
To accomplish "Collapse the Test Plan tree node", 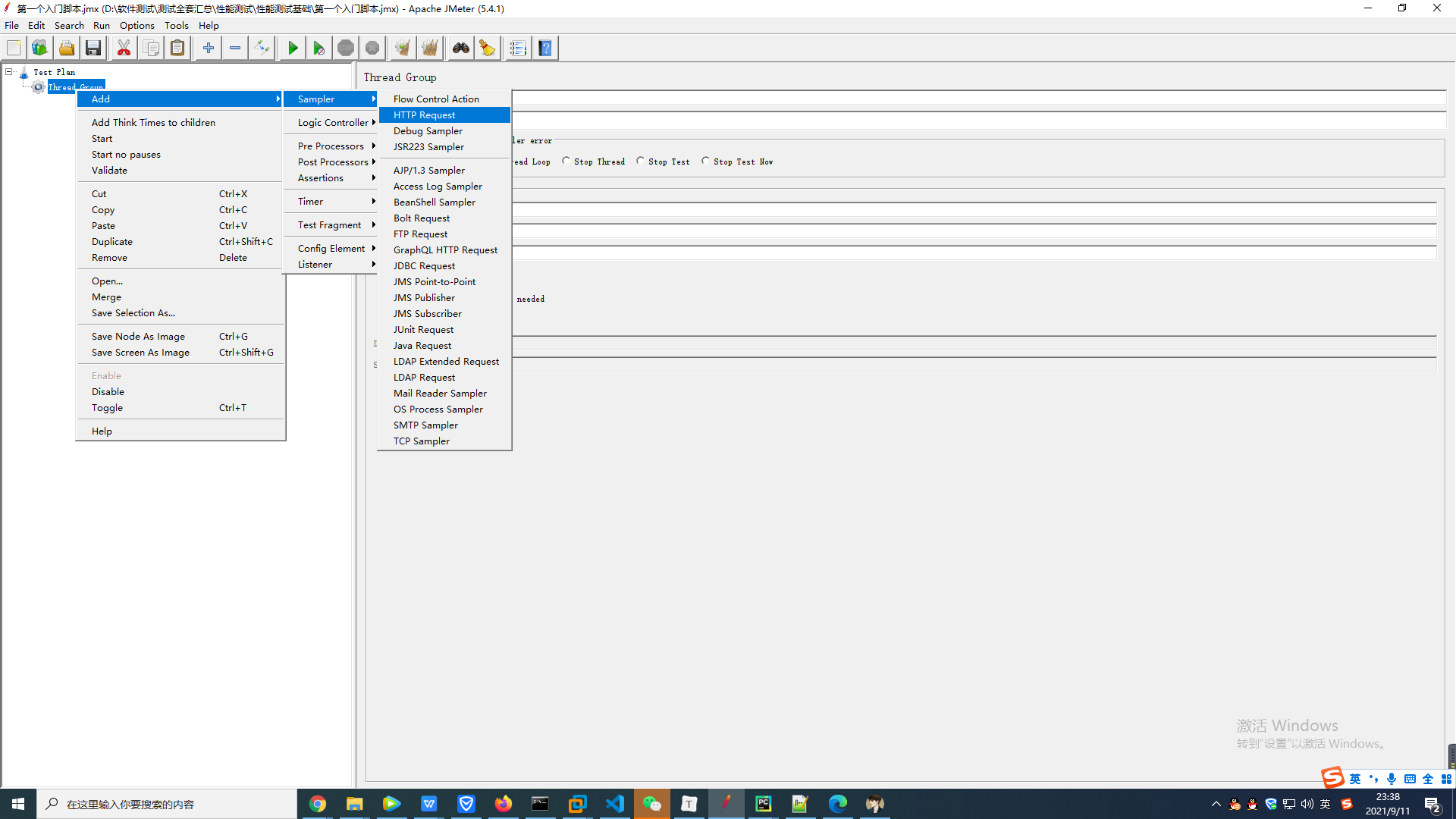I will [9, 72].
